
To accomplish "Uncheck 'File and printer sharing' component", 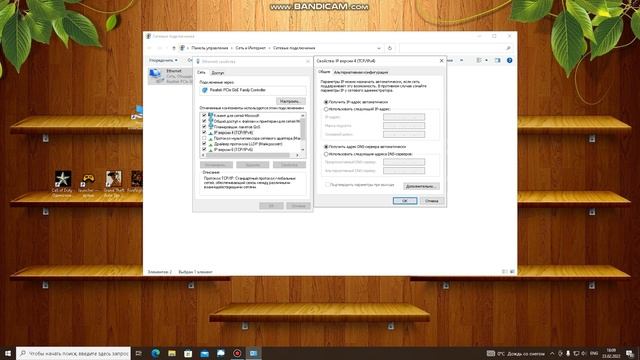I will (204, 121).
